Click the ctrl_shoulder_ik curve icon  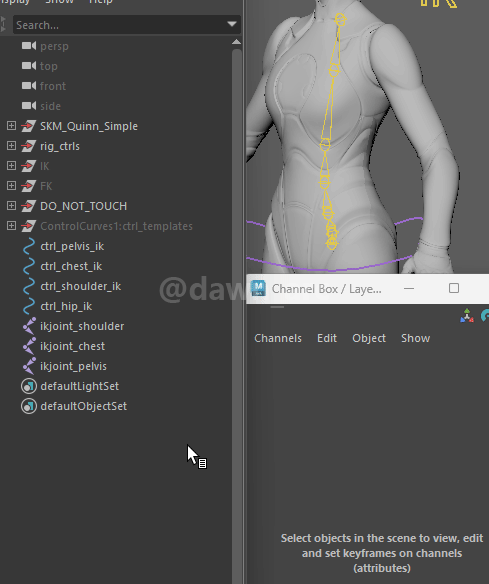(29, 286)
